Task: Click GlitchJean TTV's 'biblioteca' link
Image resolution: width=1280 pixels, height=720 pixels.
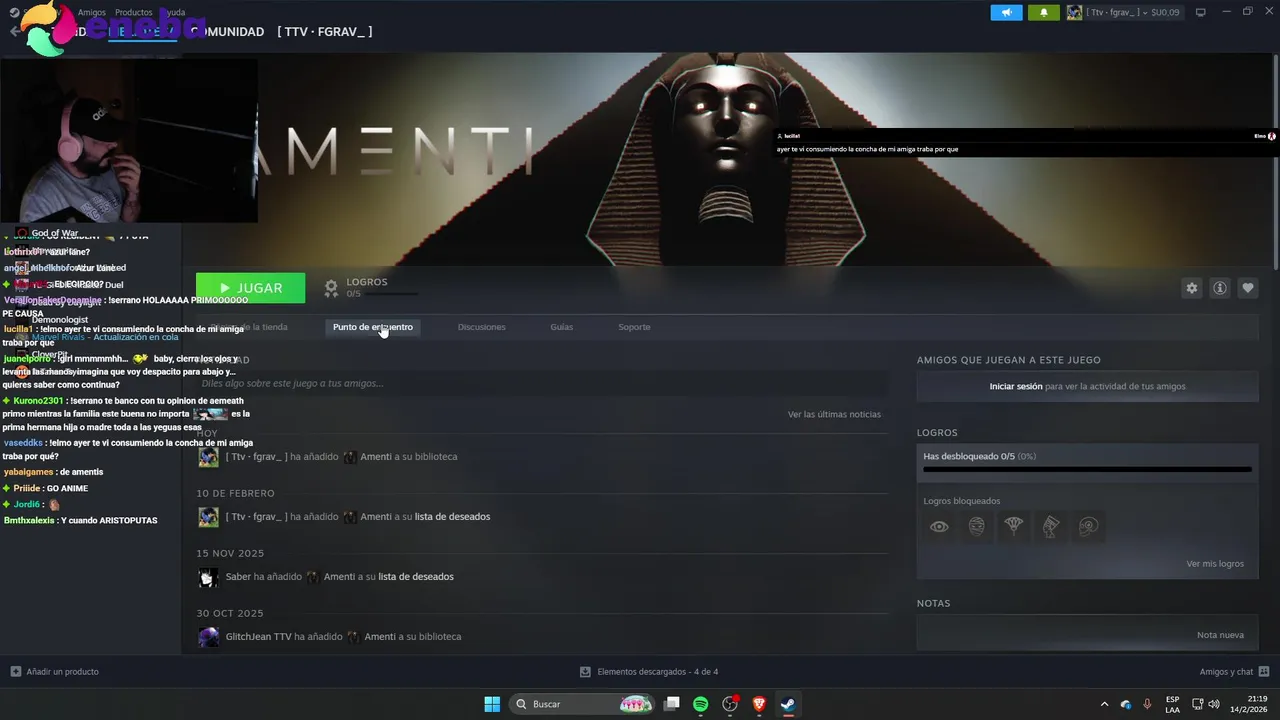Action: click(440, 637)
